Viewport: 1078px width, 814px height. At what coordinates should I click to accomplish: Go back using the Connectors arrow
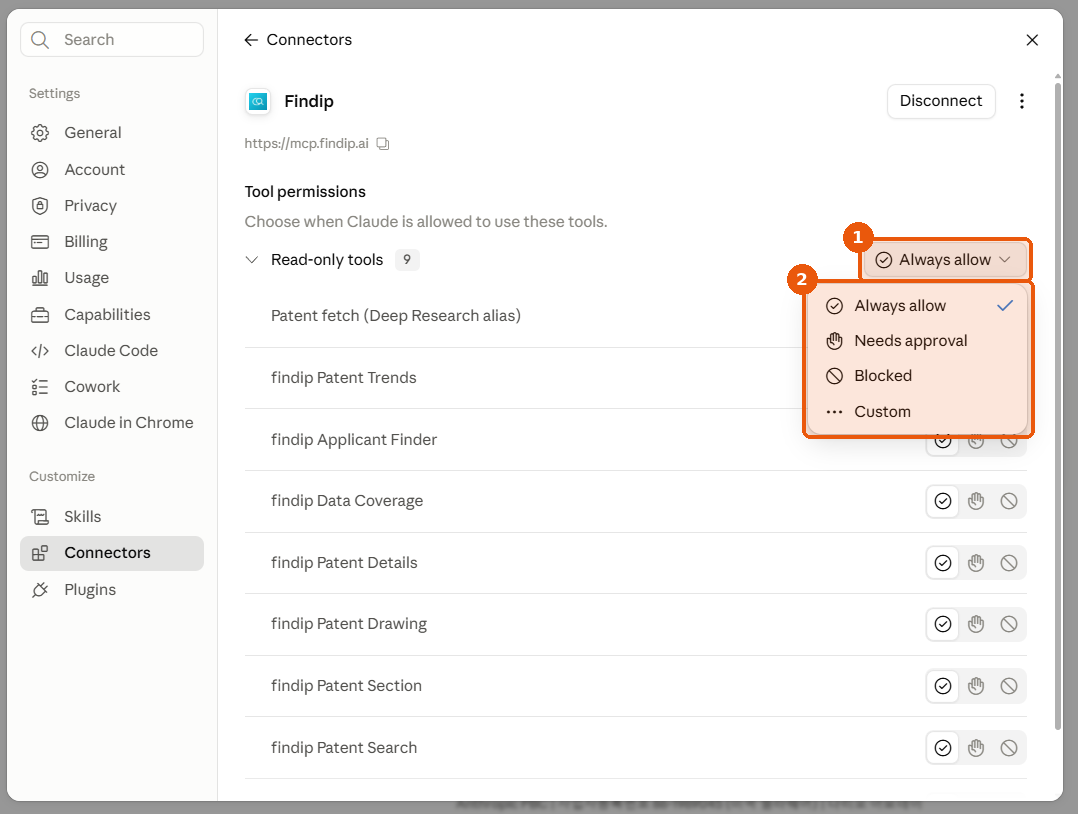(251, 40)
